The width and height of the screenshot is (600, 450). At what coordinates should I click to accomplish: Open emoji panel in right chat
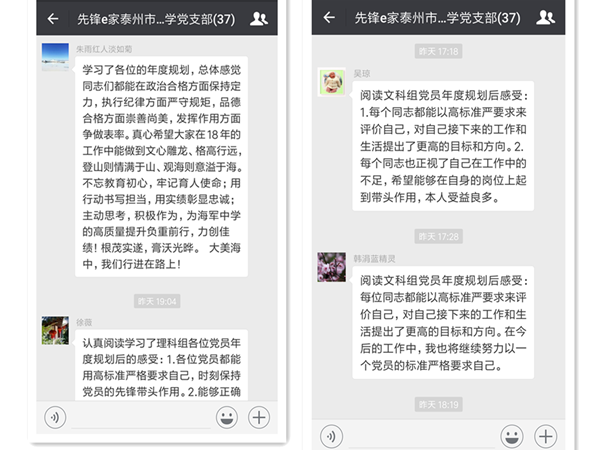512,436
